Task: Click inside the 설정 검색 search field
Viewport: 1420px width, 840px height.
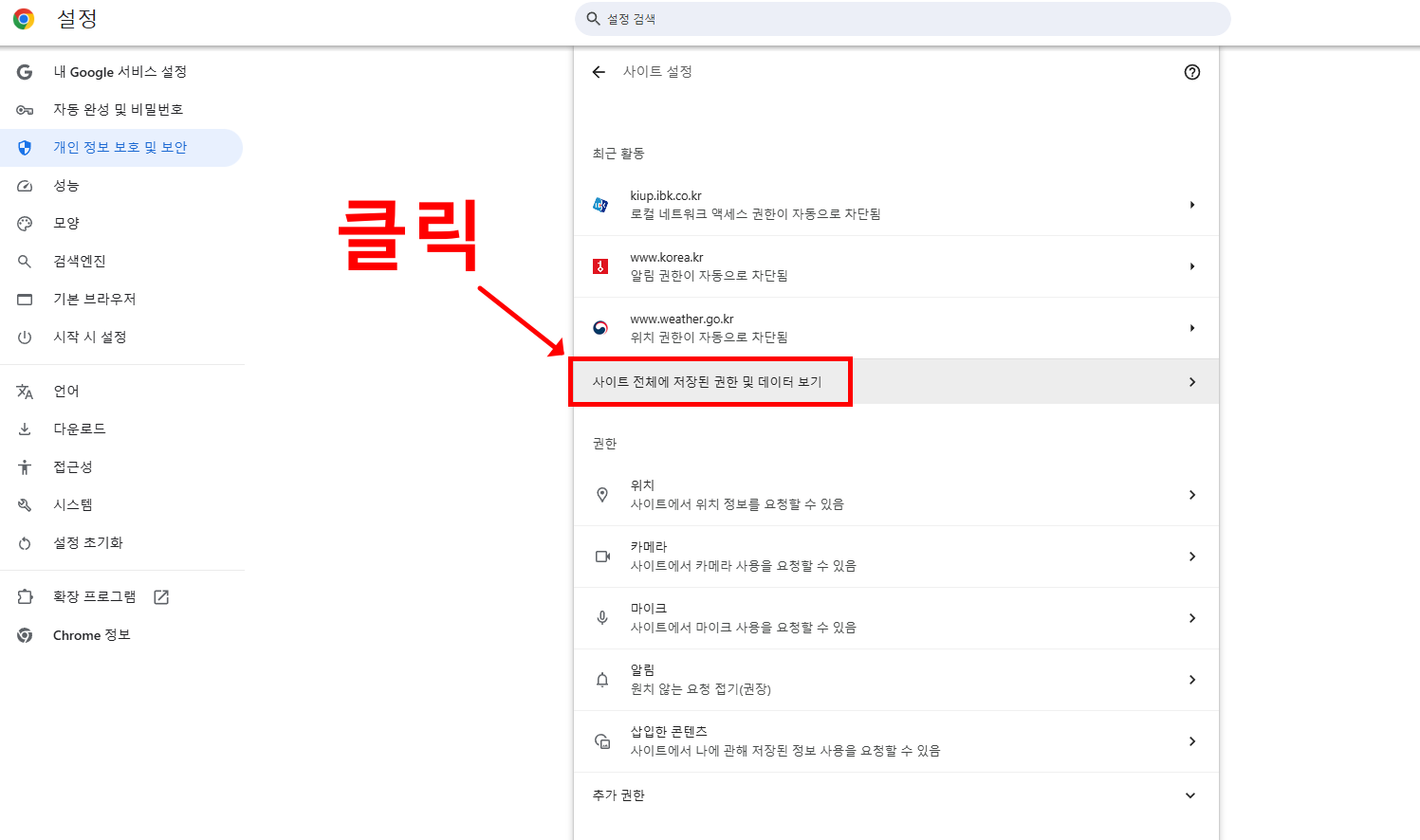Action: (x=901, y=18)
